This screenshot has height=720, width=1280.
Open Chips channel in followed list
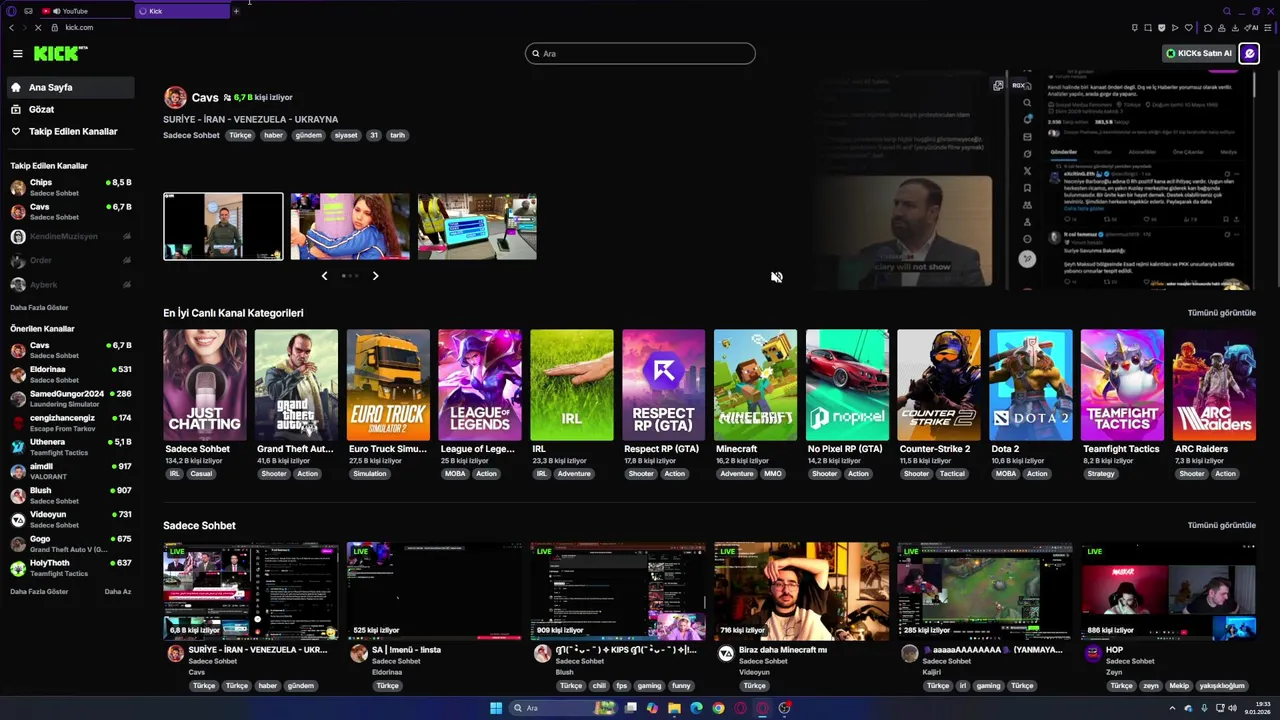pyautogui.click(x=70, y=187)
